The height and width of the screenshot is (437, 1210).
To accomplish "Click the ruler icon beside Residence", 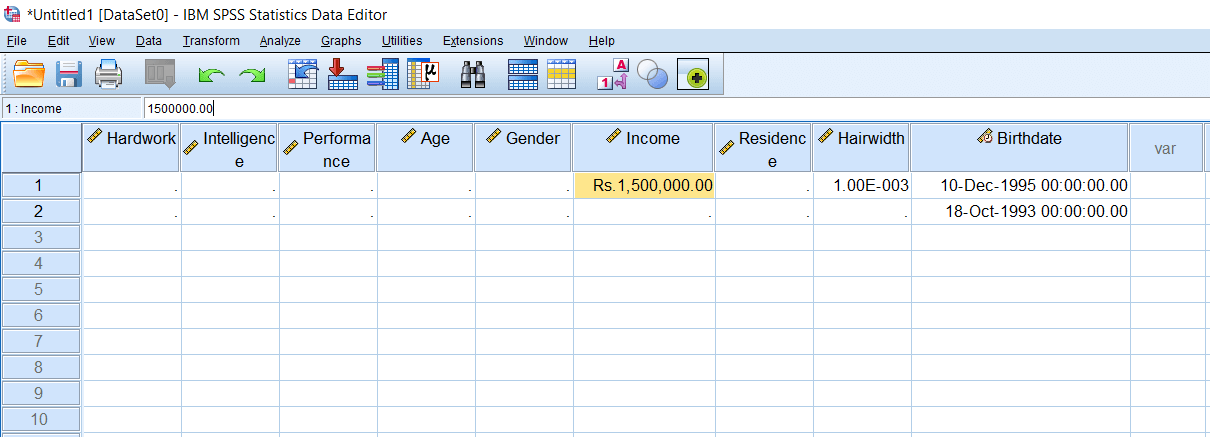I will pos(727,149).
